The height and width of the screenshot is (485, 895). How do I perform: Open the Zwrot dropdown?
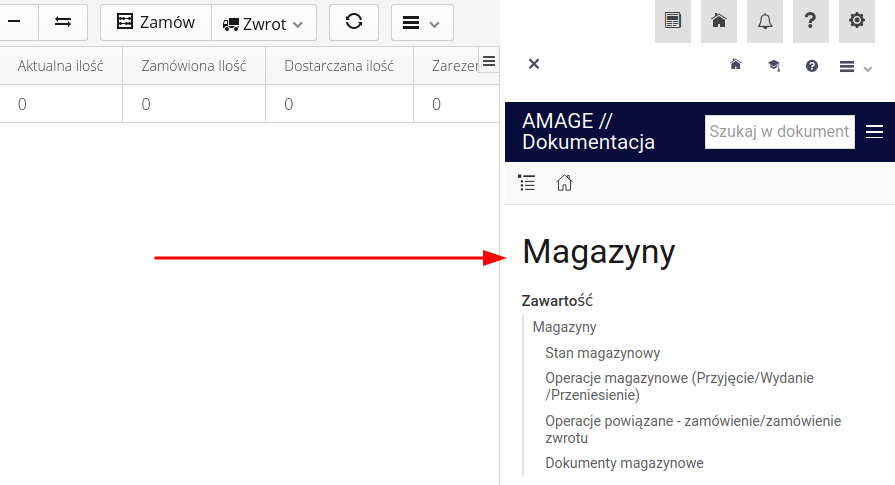pos(263,23)
